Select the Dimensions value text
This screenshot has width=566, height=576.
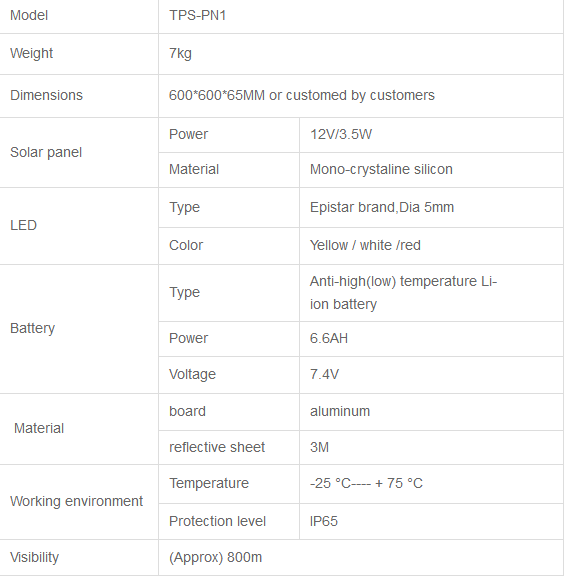[x=302, y=95]
